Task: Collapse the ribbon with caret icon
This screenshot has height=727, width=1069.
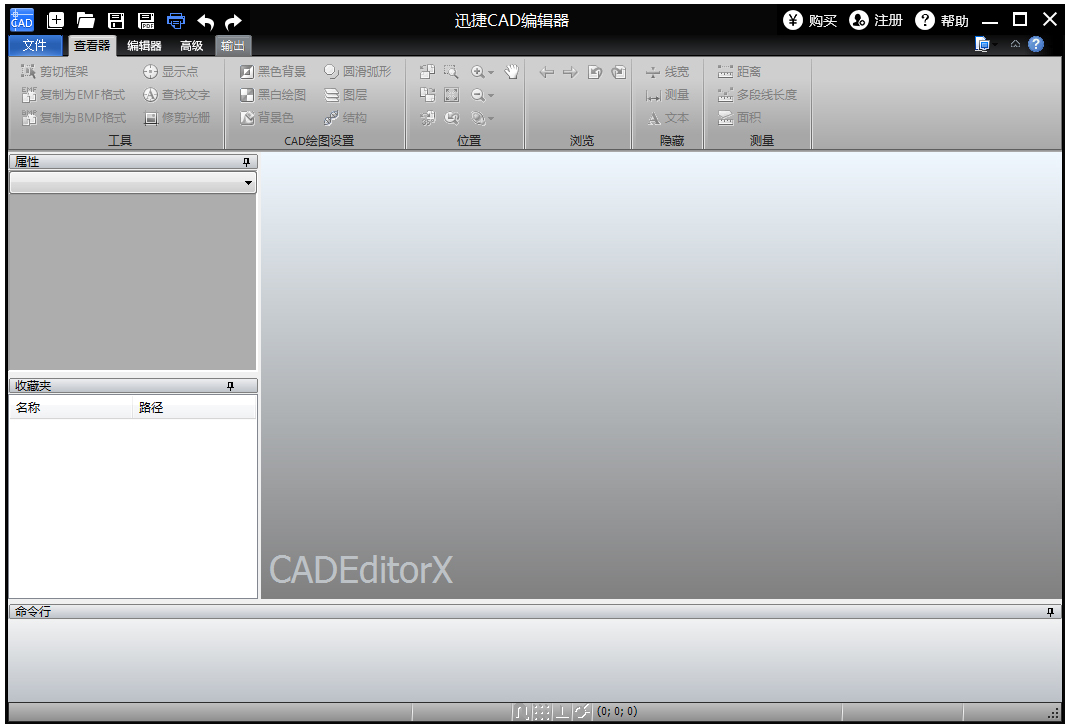Action: pos(1015,44)
